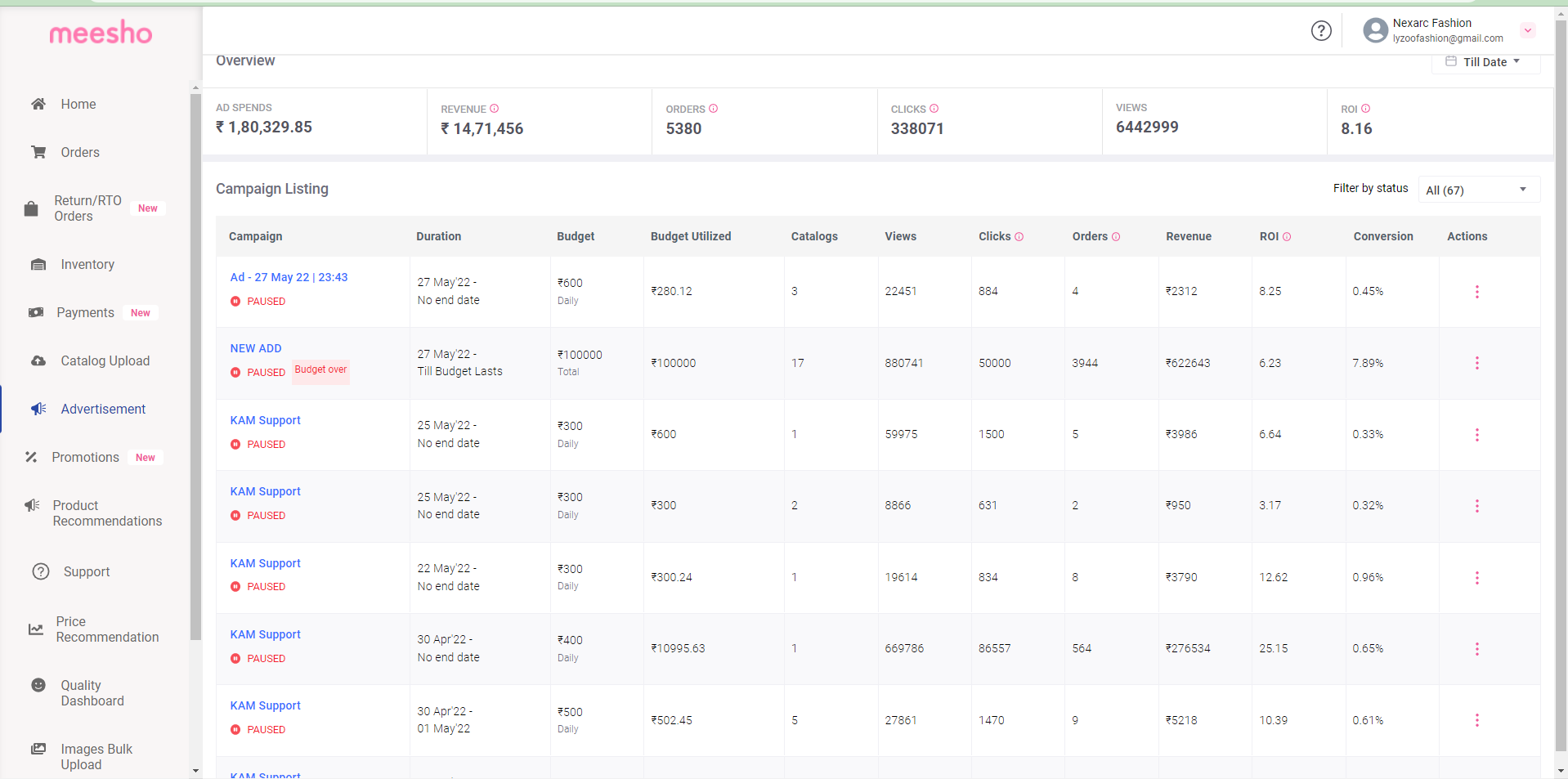The width and height of the screenshot is (1568, 779).
Task: Open the Filter by status dropdown
Action: [1478, 190]
